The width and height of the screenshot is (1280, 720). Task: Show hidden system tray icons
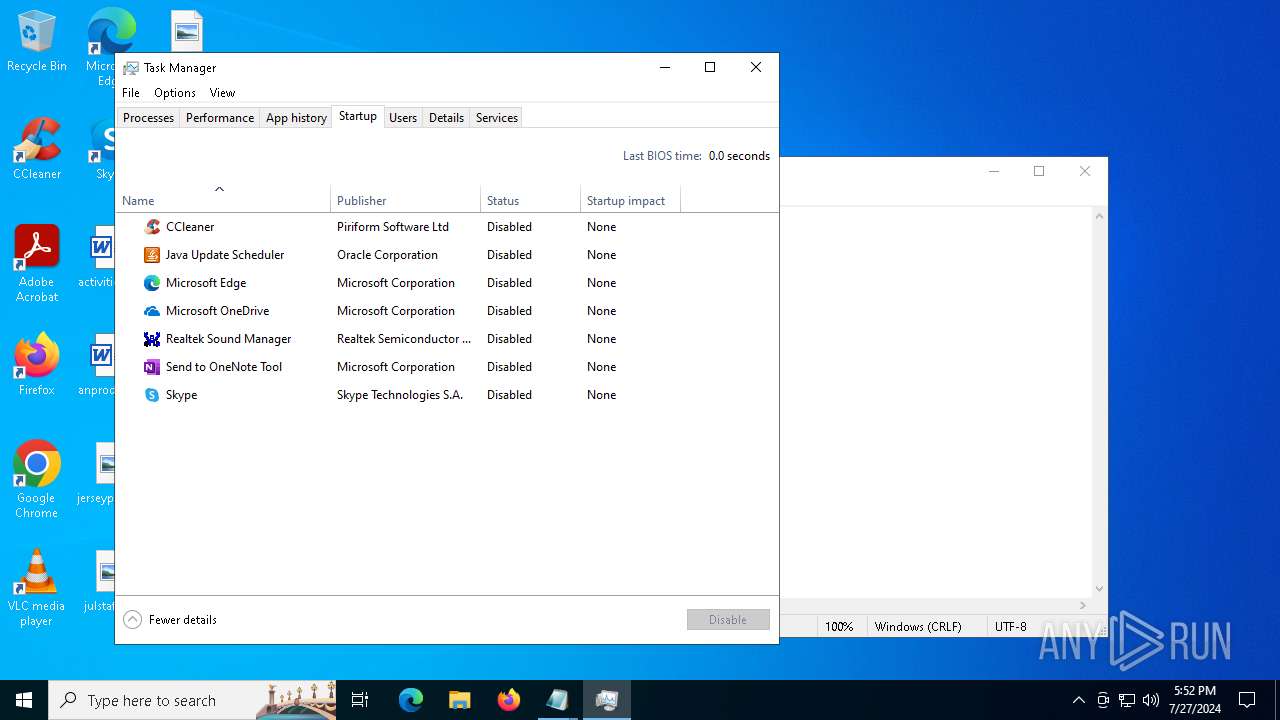(x=1078, y=700)
